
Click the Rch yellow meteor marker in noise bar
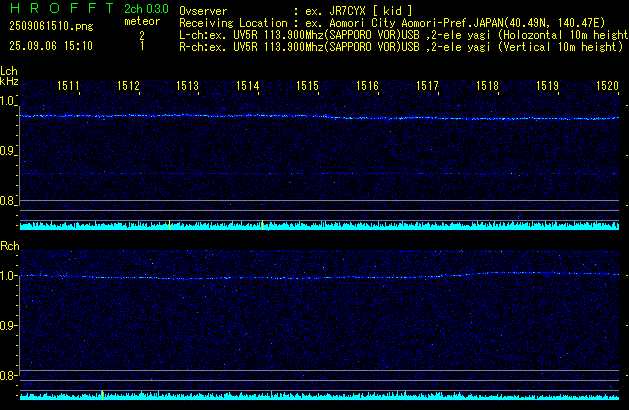coord(102,395)
